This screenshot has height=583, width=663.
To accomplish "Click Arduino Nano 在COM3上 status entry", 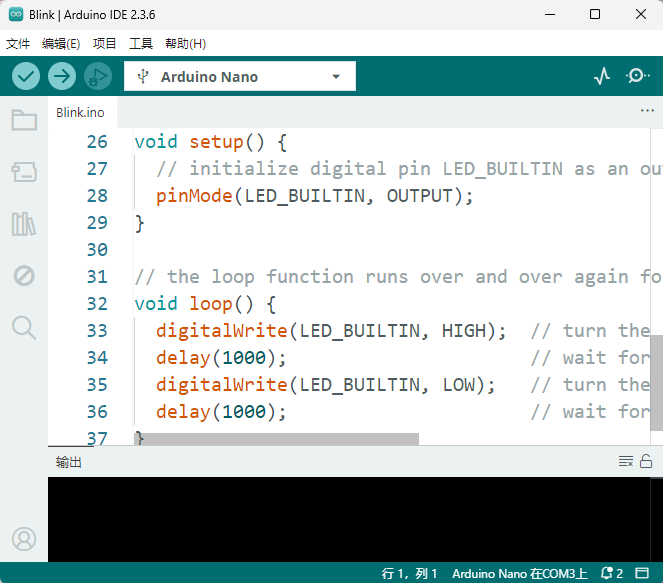I will pos(520,573).
